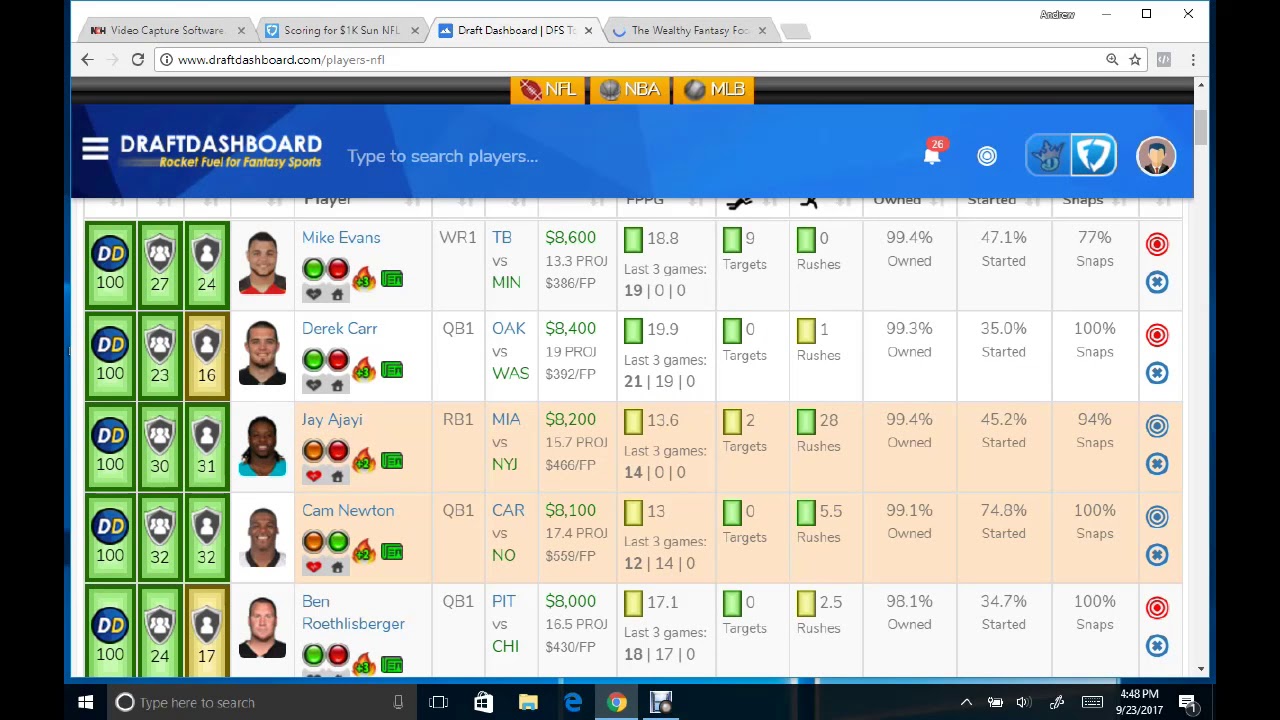Switch to The Wealthy Fantasy Football tab
The width and height of the screenshot is (1280, 720).
coord(690,30)
